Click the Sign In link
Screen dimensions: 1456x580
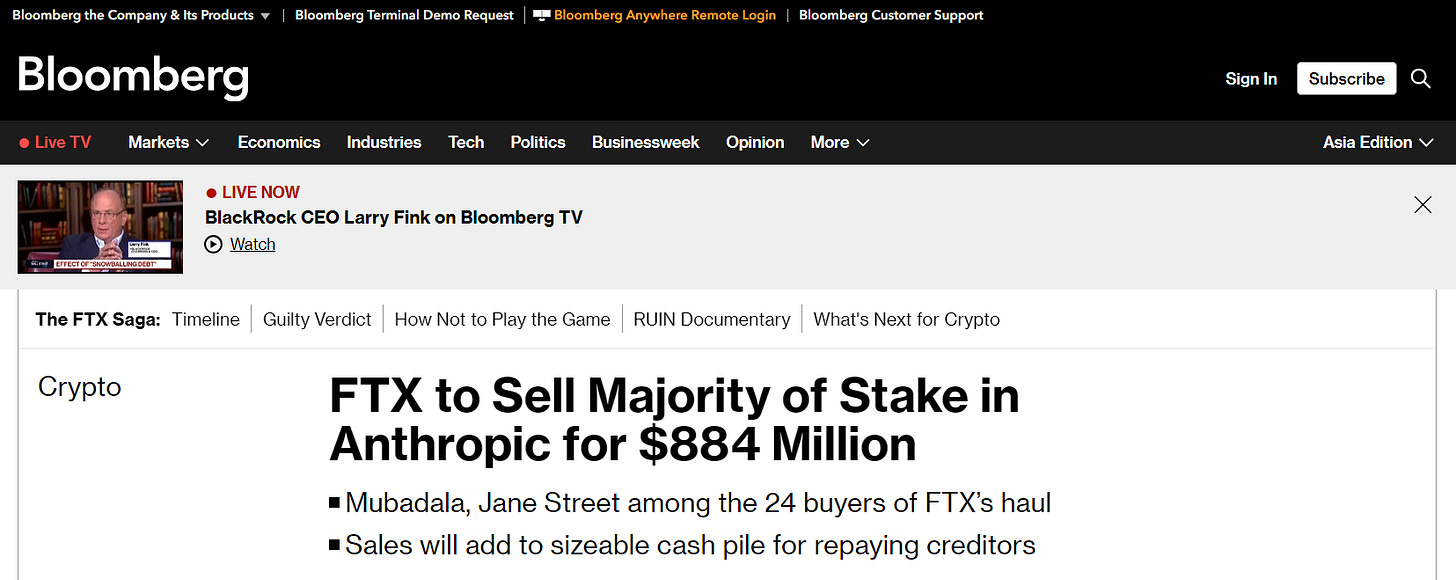click(x=1251, y=79)
